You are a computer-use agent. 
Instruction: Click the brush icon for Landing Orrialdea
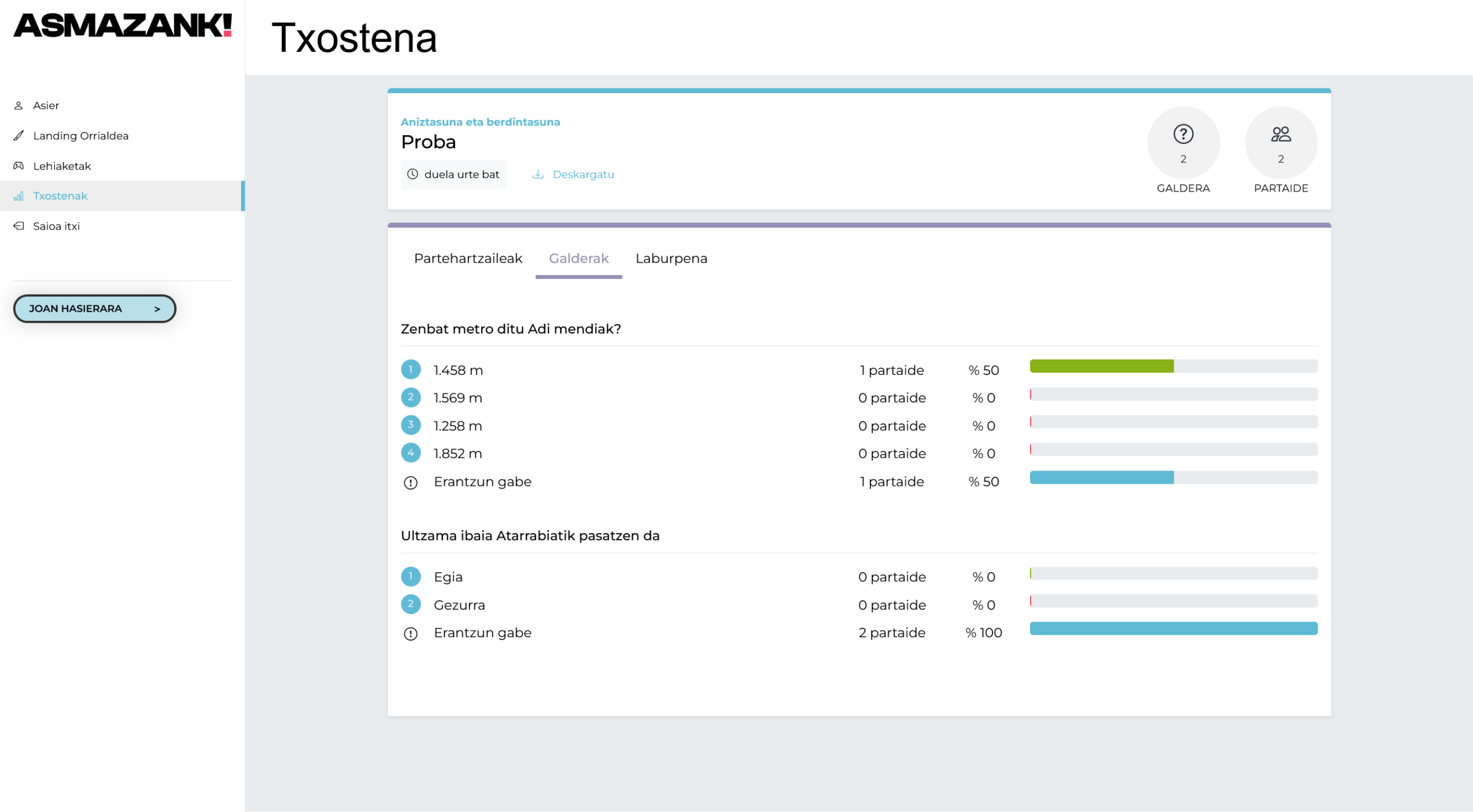pyautogui.click(x=18, y=136)
